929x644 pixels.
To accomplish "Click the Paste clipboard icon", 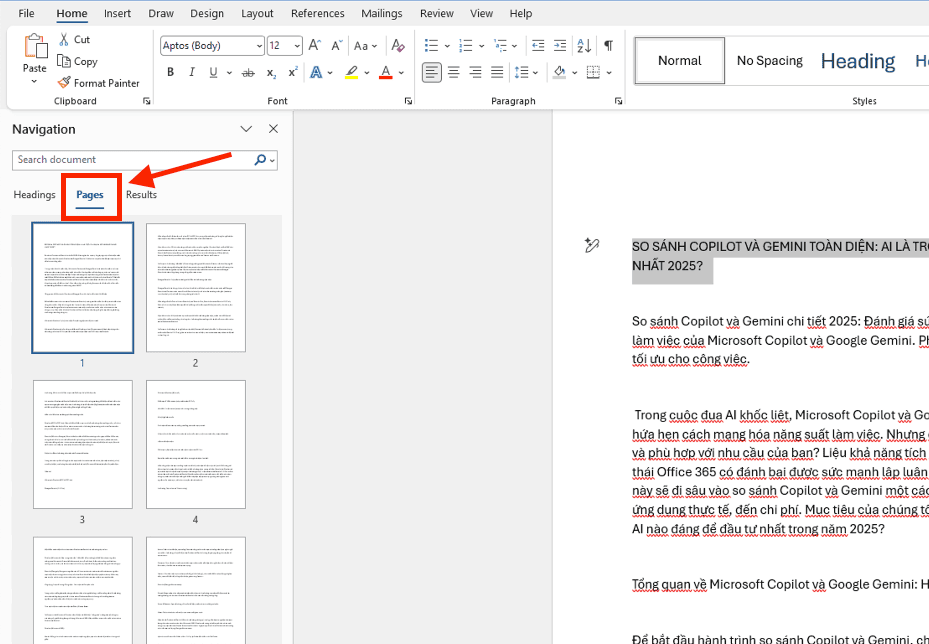I will pos(35,46).
